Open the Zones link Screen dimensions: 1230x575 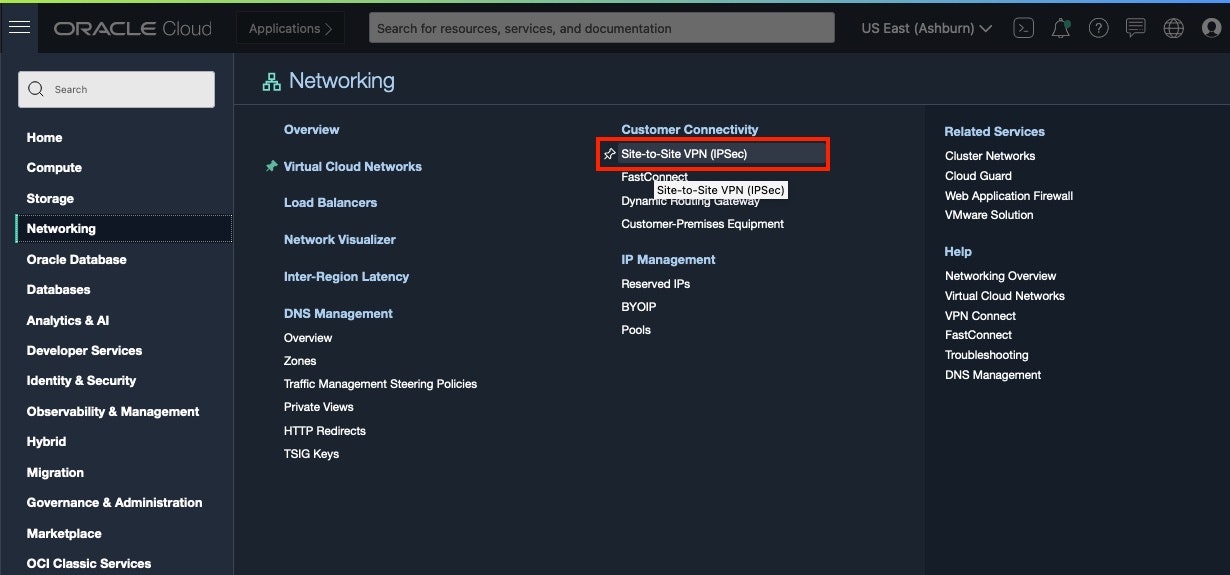point(300,361)
